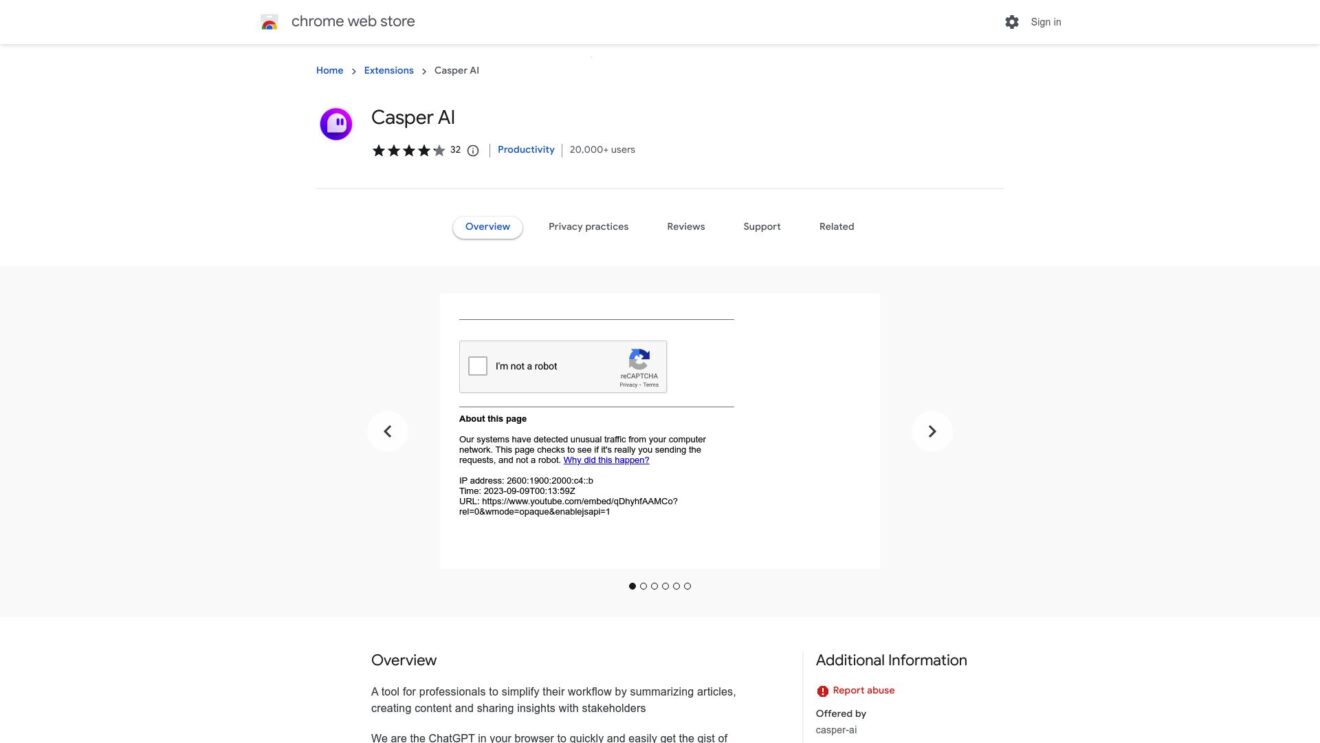Viewport: 1320px width, 743px height.
Task: Advance the carousel using the right arrow
Action: coord(931,430)
